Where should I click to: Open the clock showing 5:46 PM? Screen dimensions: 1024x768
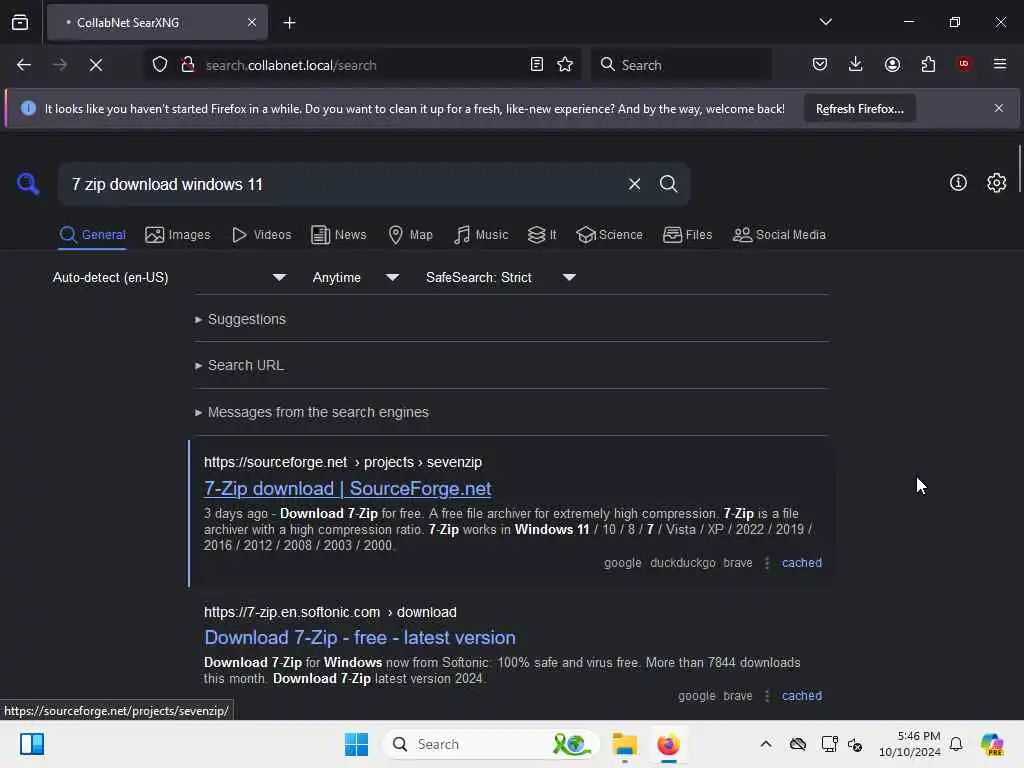[909, 744]
